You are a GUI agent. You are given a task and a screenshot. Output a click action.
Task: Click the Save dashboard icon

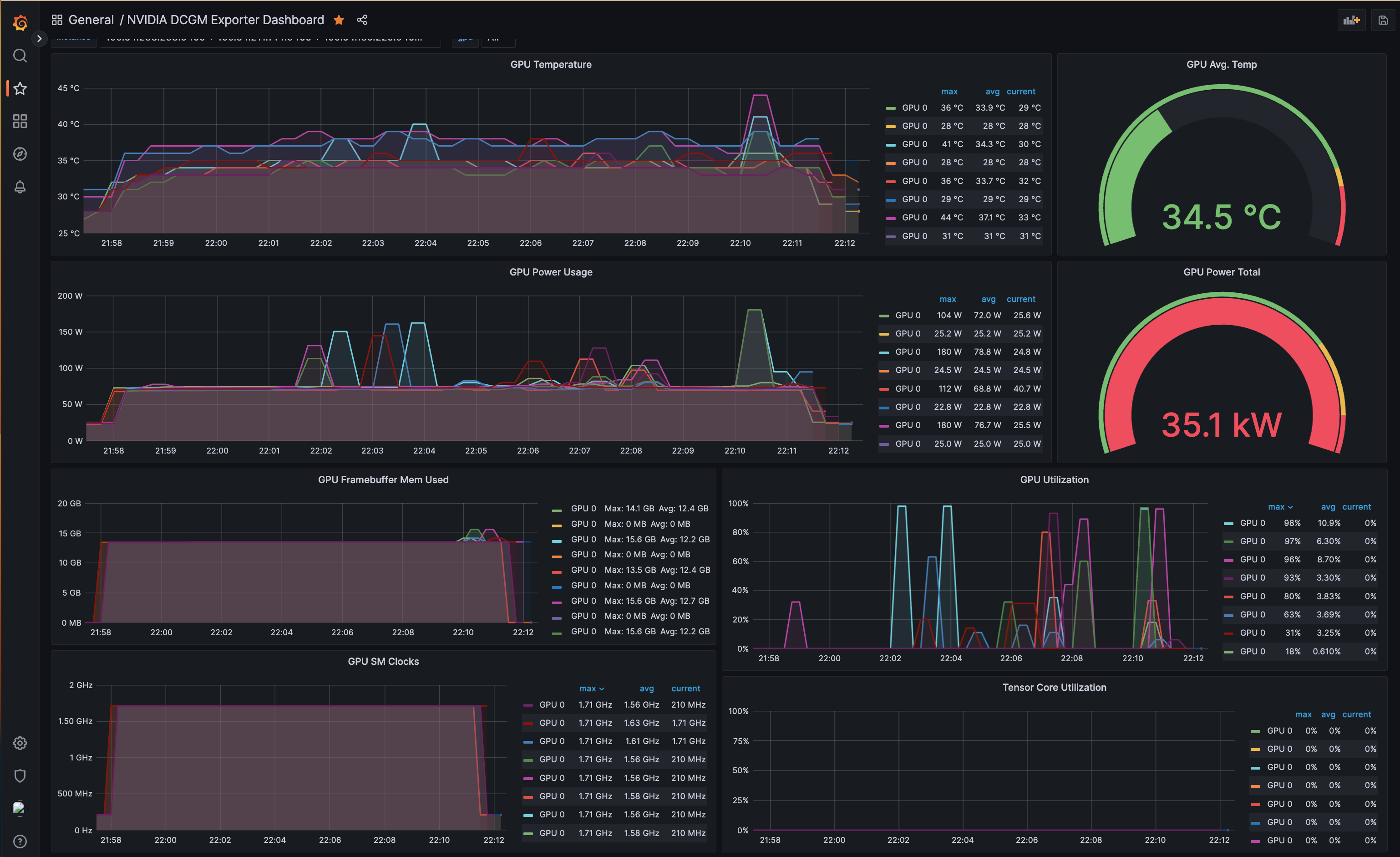tap(1383, 20)
